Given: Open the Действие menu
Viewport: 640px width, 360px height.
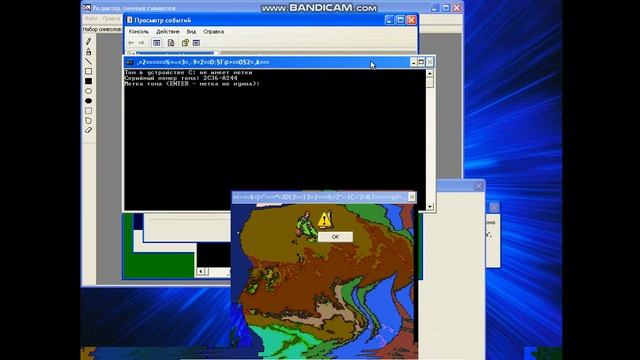Looking at the screenshot, I should [168, 31].
